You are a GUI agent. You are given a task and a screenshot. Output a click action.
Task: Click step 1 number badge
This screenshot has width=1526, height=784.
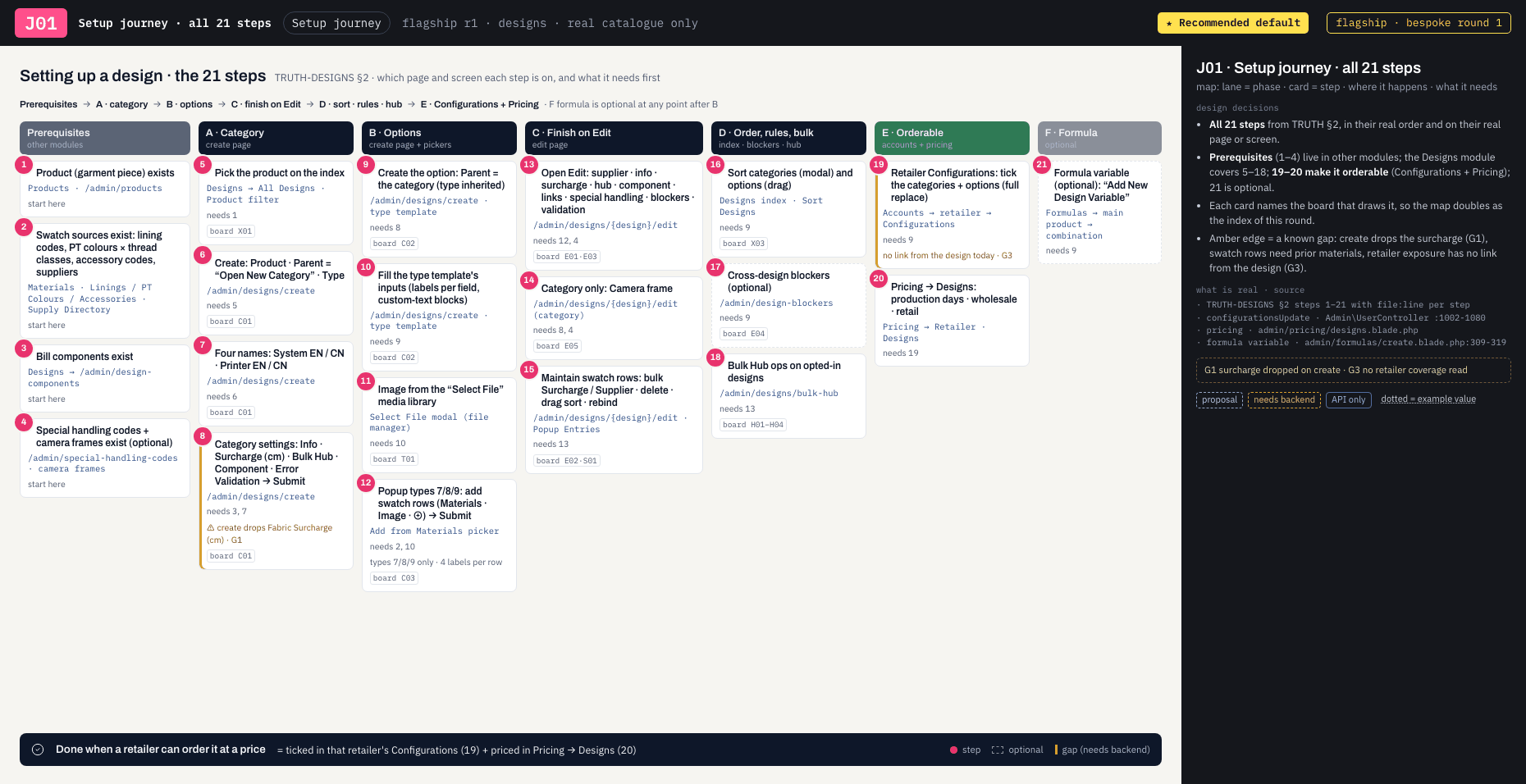tap(24, 165)
